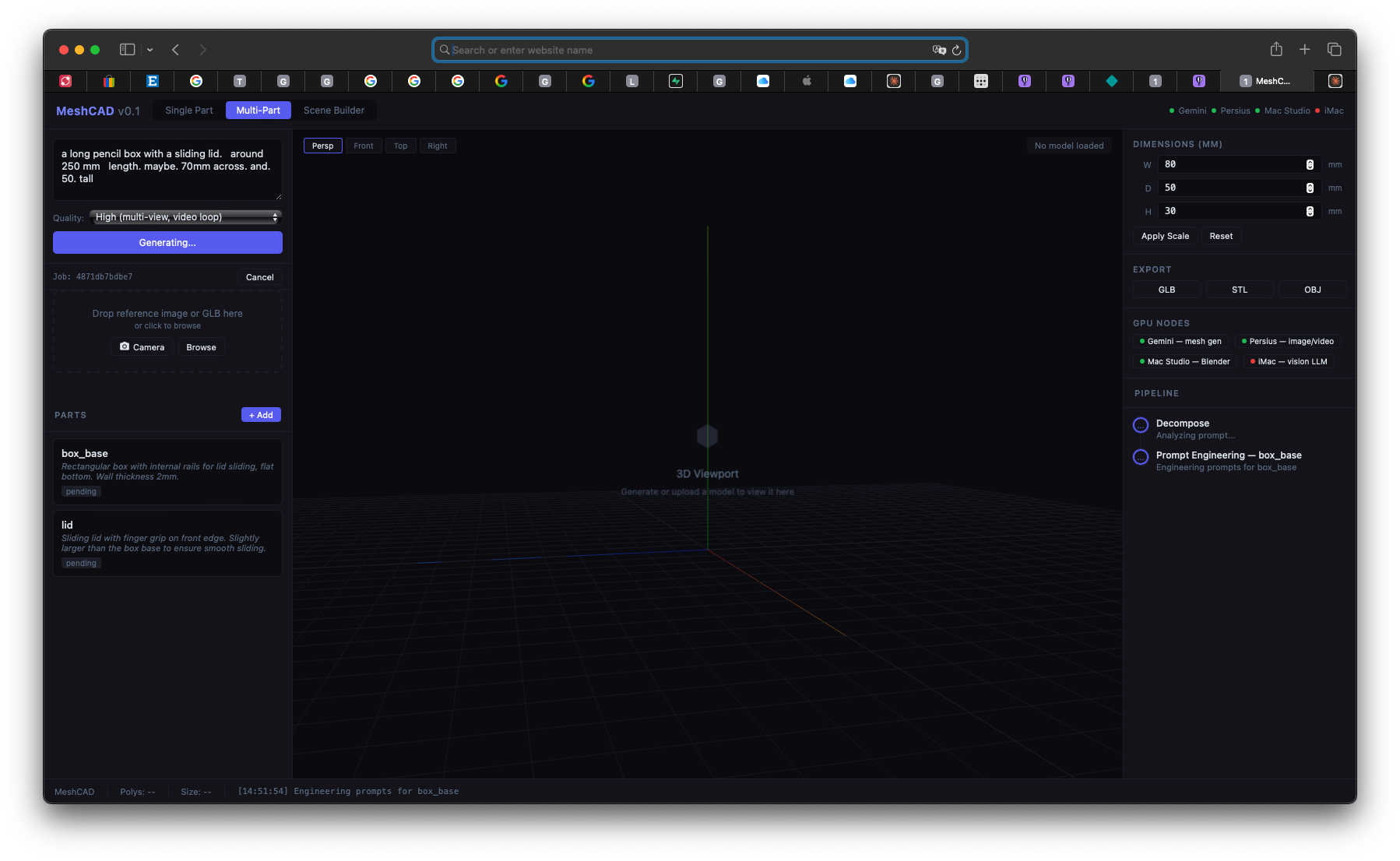Enable the Right view in viewport
The width and height of the screenshot is (1400, 861).
coord(438,146)
